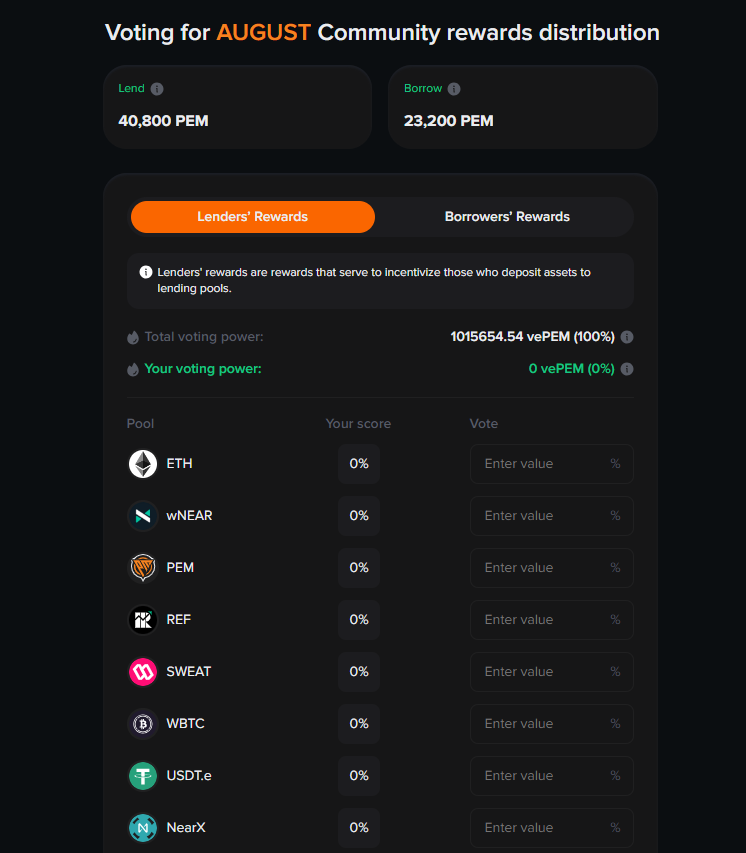Click the SWEAT pool token icon
The image size is (746, 853).
pyautogui.click(x=143, y=672)
